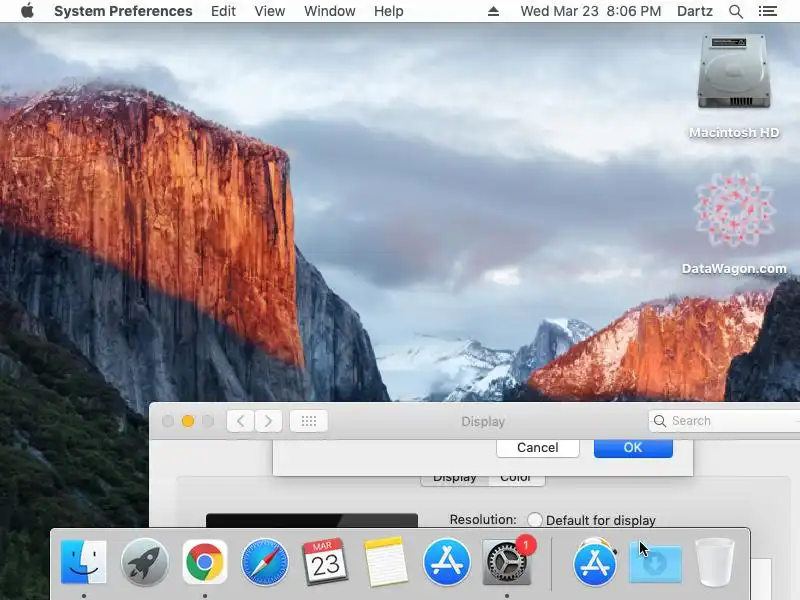Open Safari from the Dock
Image resolution: width=800 pixels, height=600 pixels.
tap(265, 562)
